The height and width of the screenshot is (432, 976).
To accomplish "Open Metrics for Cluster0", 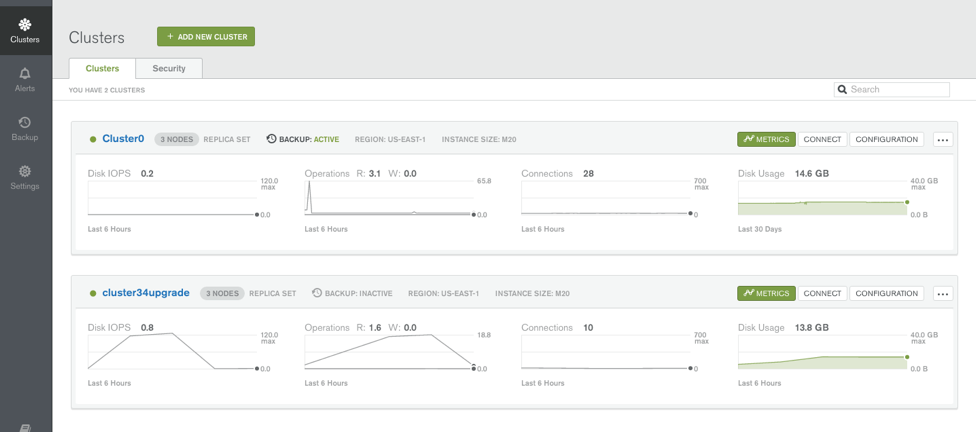I will 766,139.
